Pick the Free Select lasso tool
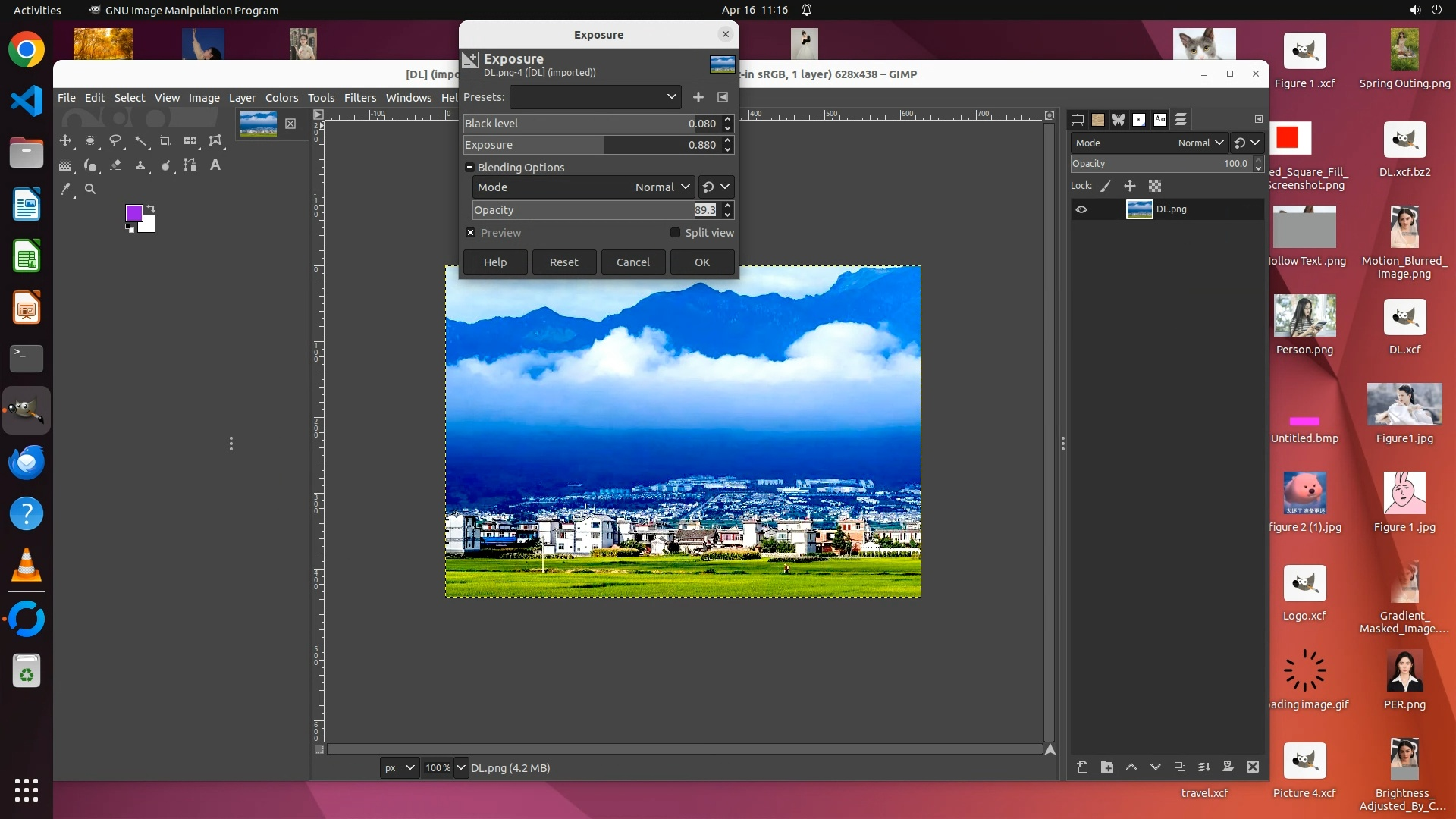 tap(115, 141)
